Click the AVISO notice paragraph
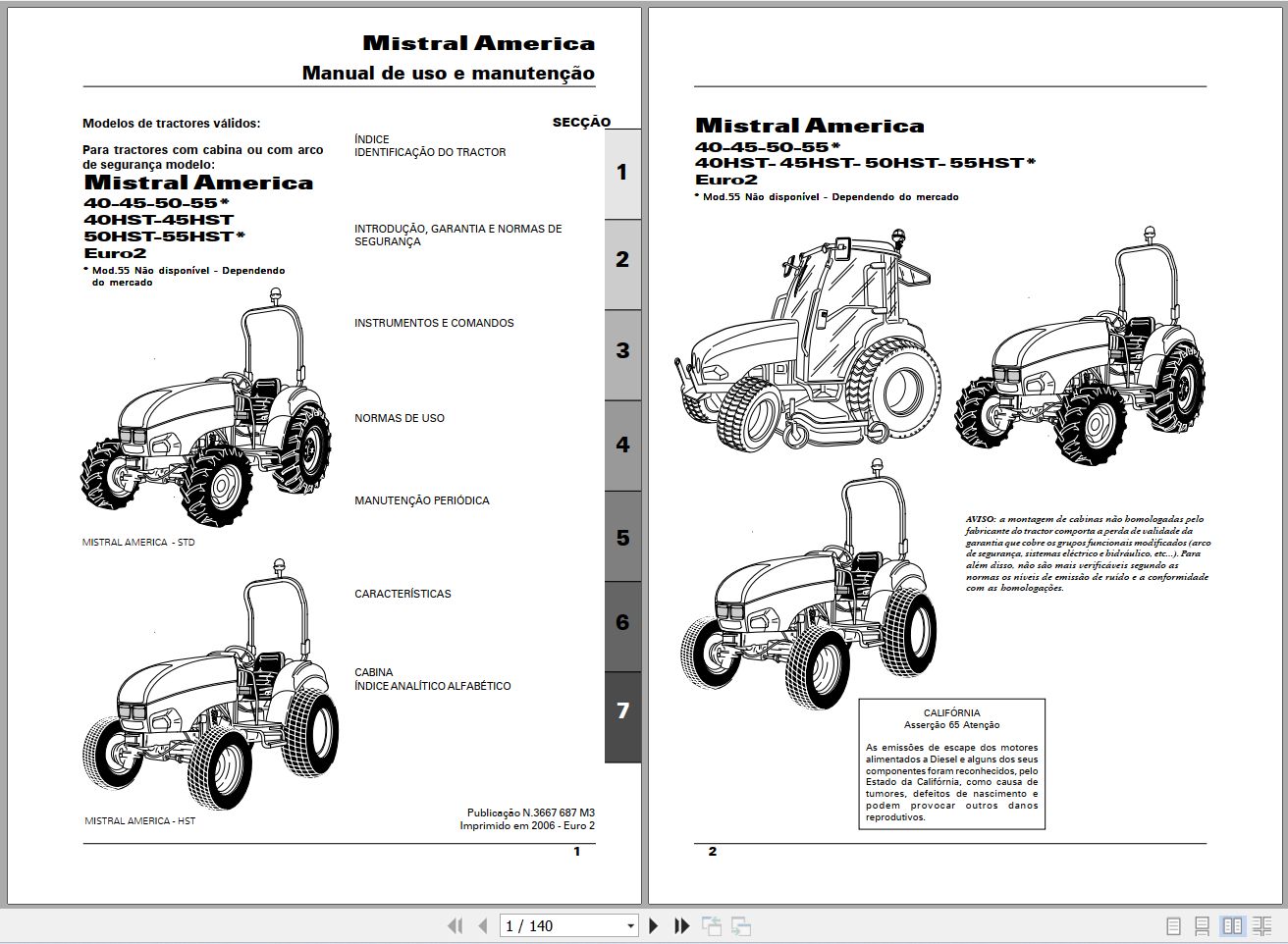The width and height of the screenshot is (1288, 944). (x=1088, y=553)
